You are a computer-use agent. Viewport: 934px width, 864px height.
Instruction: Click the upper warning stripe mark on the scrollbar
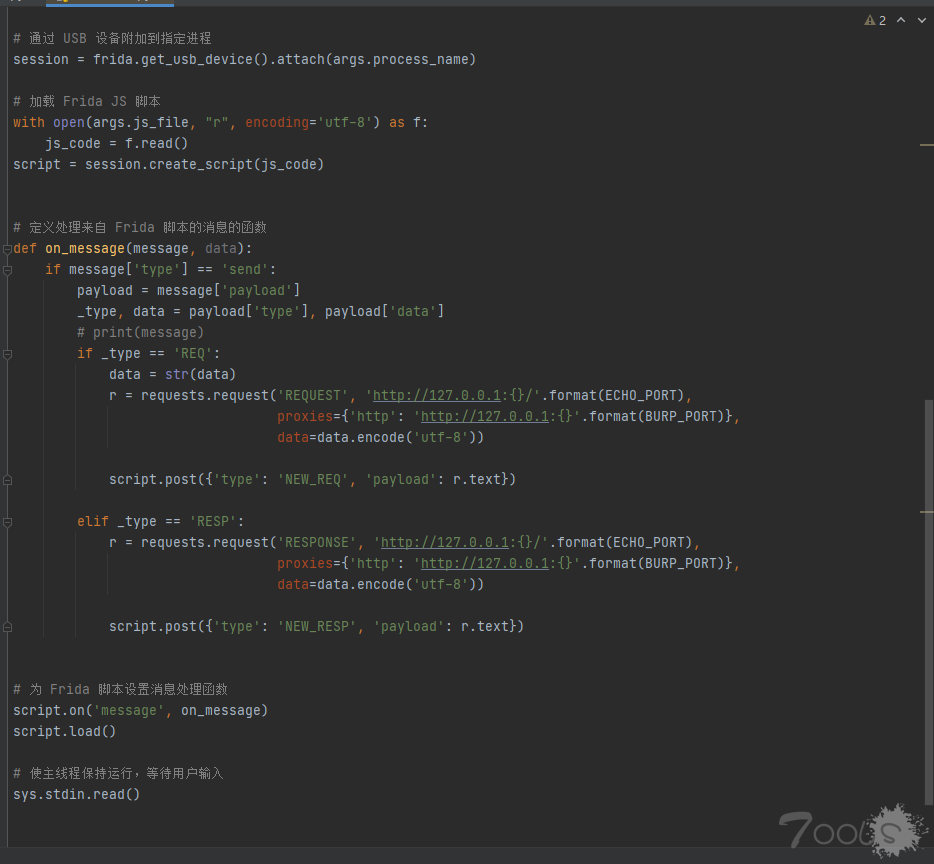926,145
